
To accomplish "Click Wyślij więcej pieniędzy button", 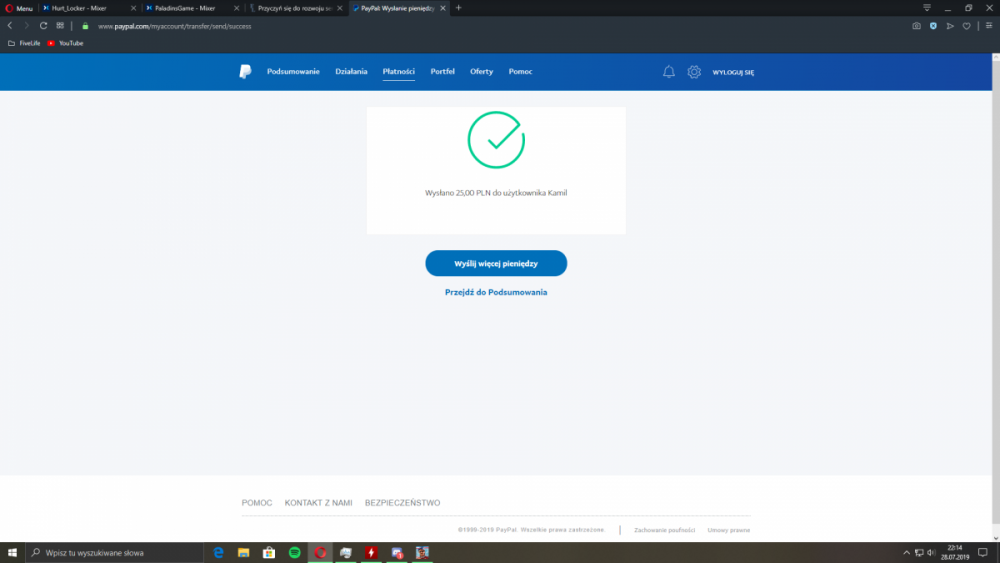I will [x=496, y=263].
